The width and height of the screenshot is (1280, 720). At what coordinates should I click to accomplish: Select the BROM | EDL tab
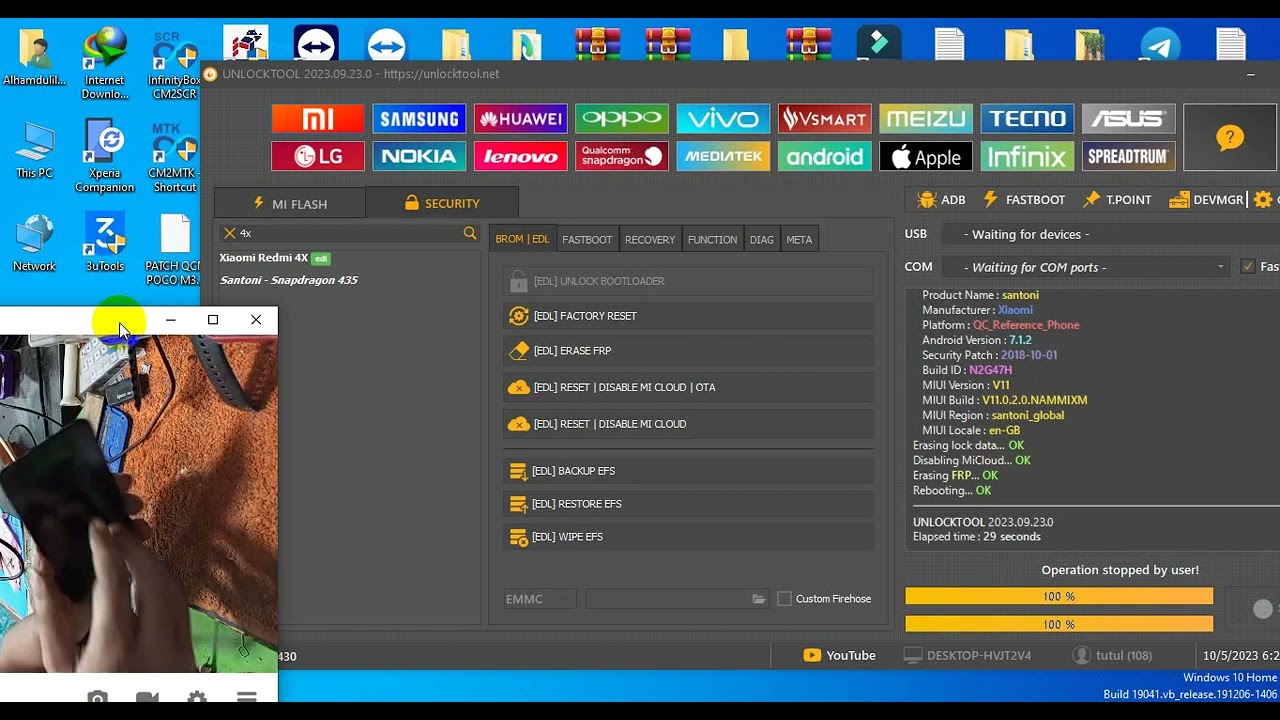522,239
